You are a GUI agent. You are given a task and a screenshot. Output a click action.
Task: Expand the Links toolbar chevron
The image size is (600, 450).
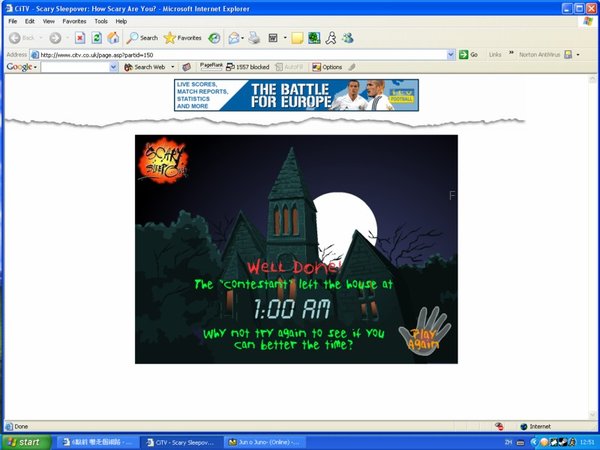(511, 53)
